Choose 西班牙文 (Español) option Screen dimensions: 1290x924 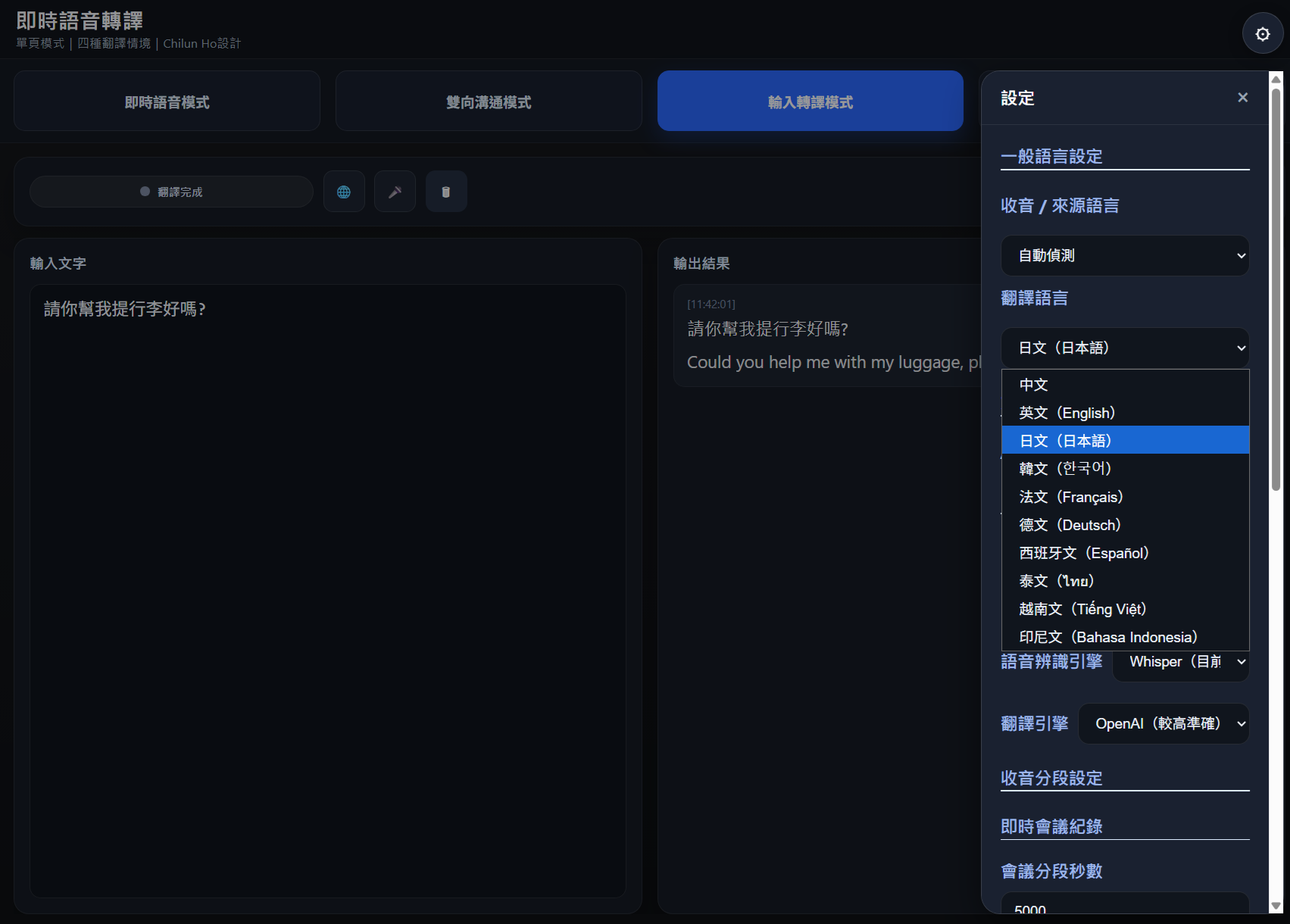[x=1125, y=553]
